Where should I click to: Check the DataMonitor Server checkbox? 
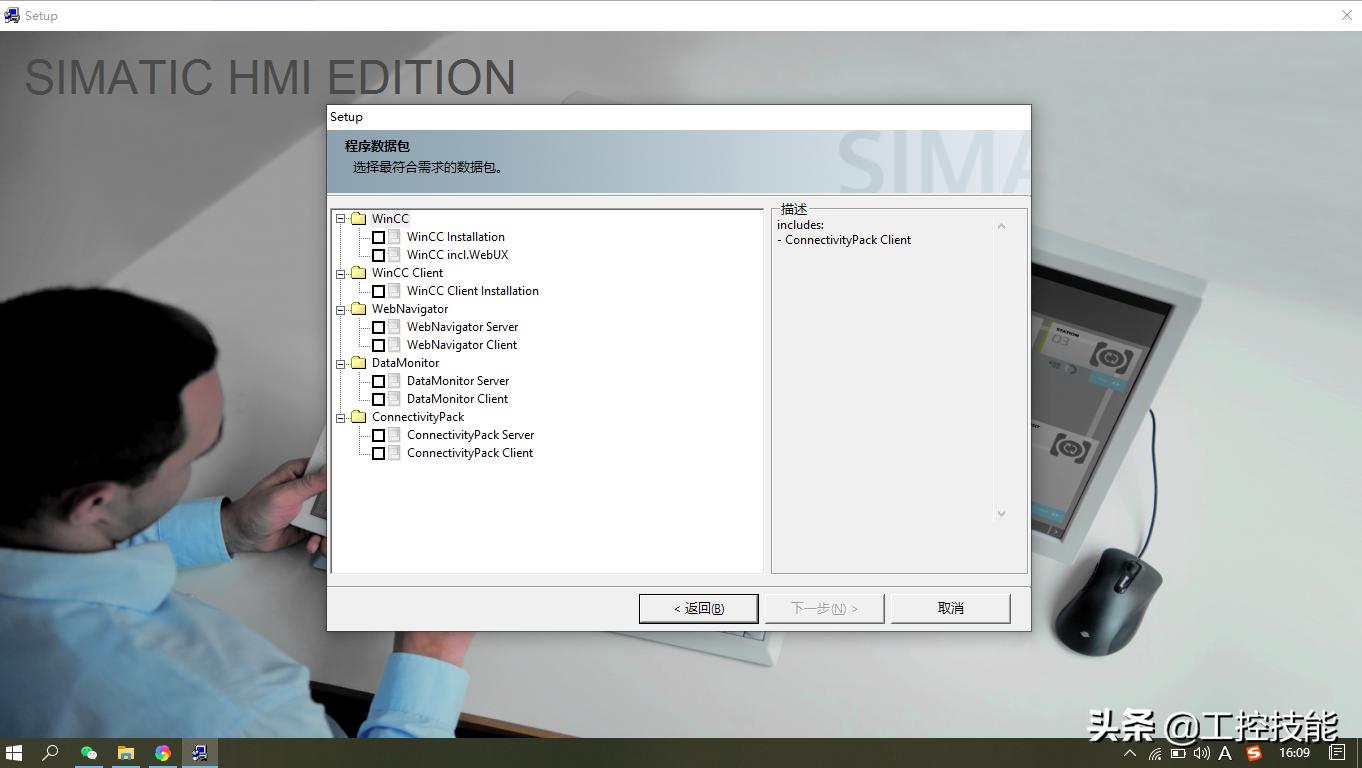pos(378,380)
